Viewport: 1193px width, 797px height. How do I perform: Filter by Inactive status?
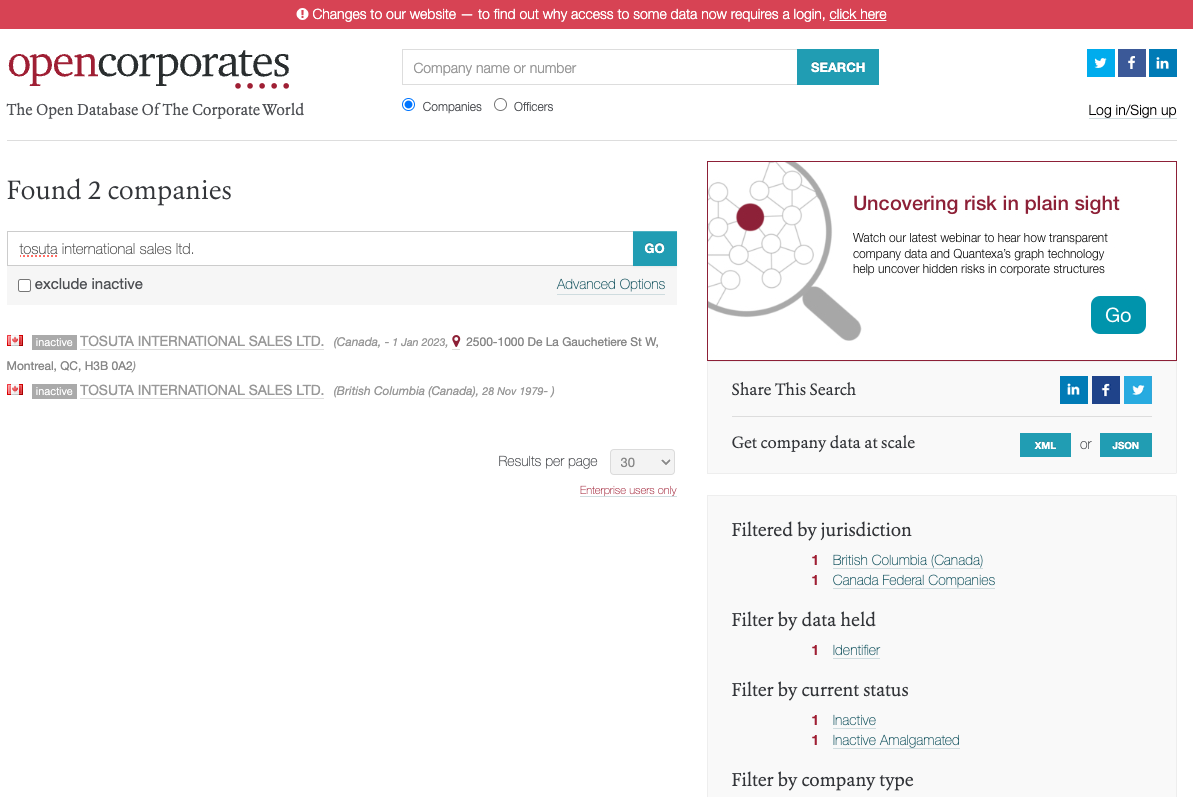pos(854,720)
